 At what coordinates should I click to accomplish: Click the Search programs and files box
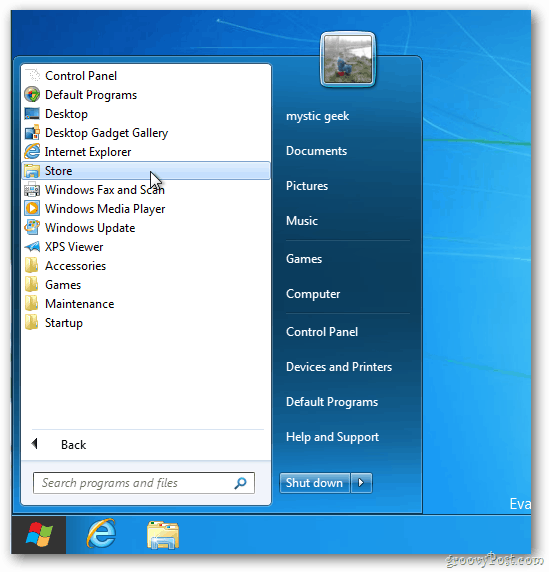(144, 483)
